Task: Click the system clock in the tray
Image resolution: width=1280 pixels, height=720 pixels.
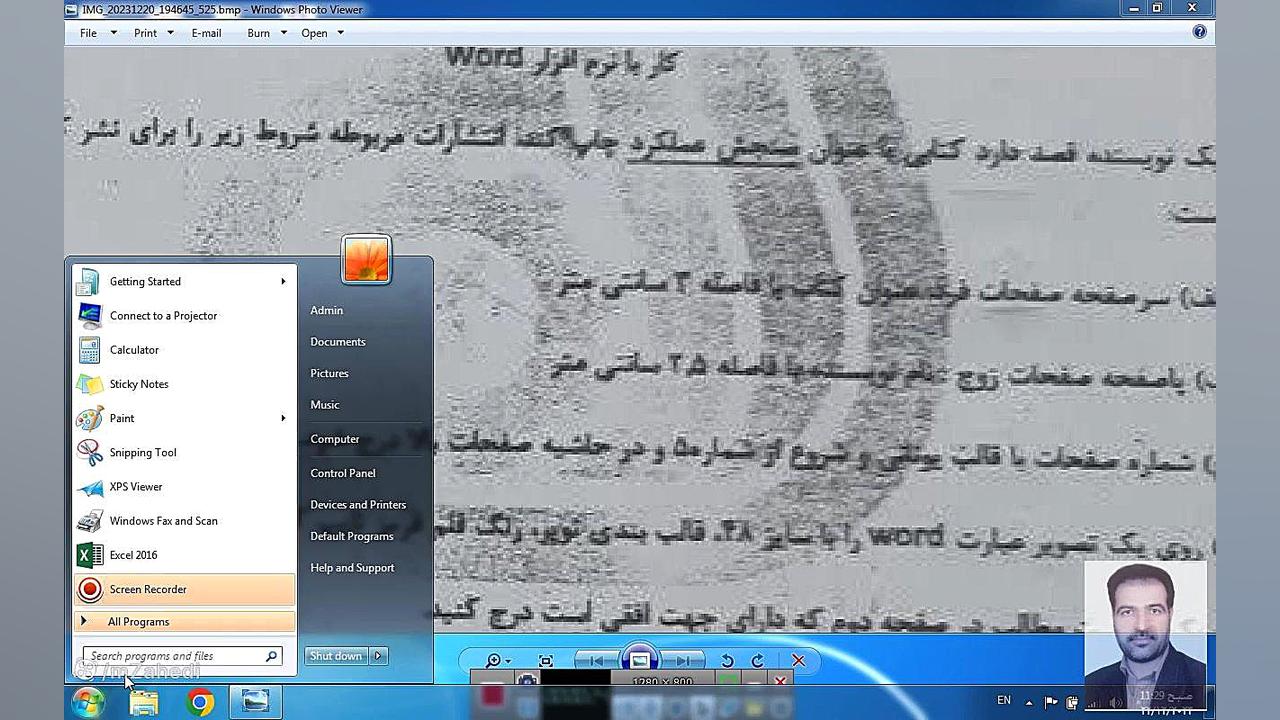Action: (1166, 702)
